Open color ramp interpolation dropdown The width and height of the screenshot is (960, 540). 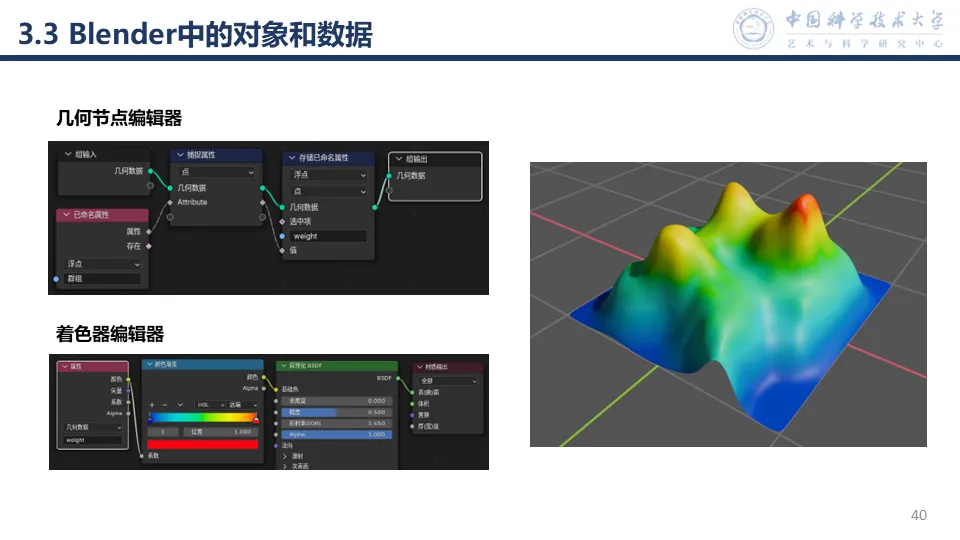click(243, 405)
